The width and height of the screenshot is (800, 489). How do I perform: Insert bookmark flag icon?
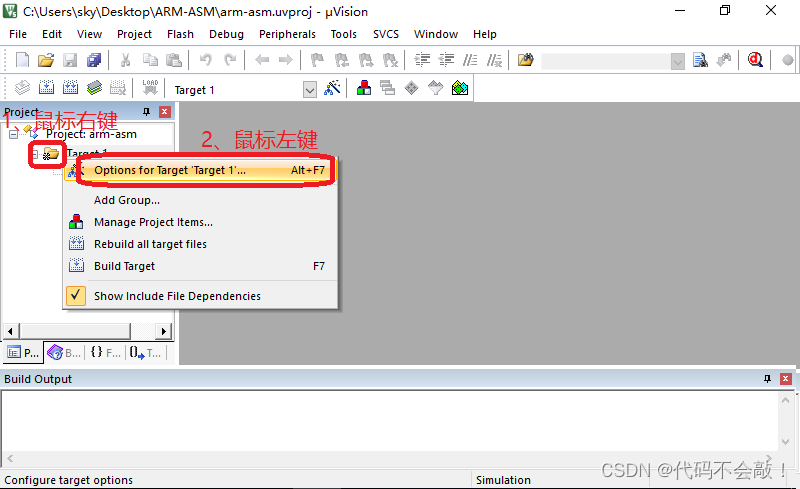[x=317, y=60]
